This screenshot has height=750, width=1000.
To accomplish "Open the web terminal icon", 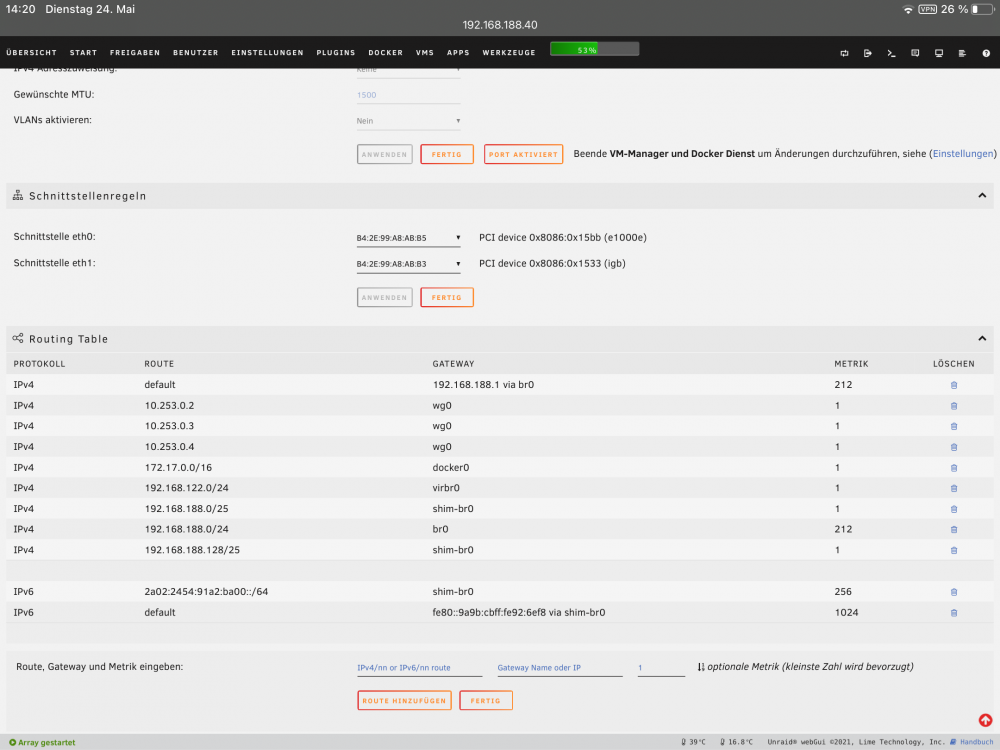I will (x=891, y=54).
